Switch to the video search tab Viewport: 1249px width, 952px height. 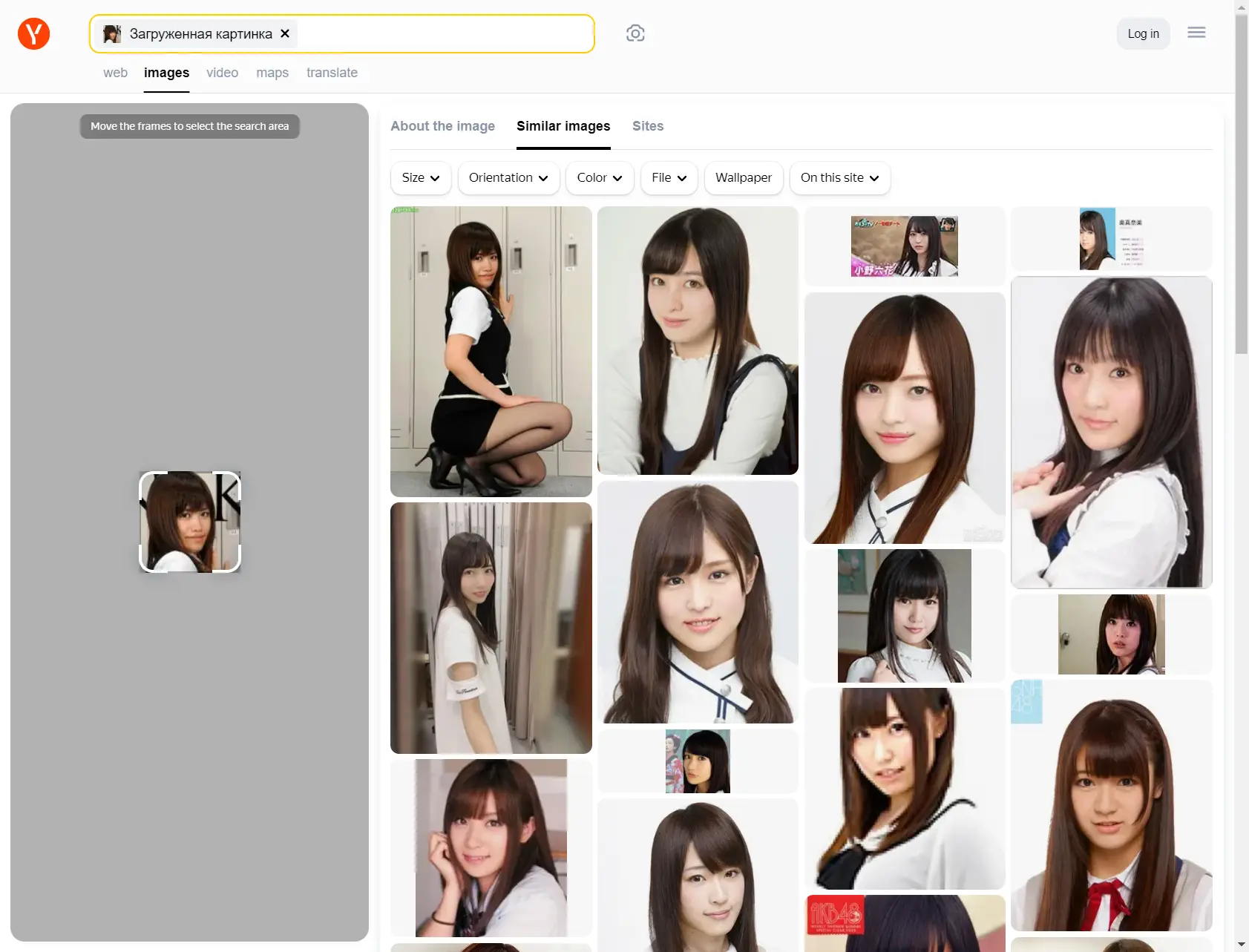pos(222,73)
